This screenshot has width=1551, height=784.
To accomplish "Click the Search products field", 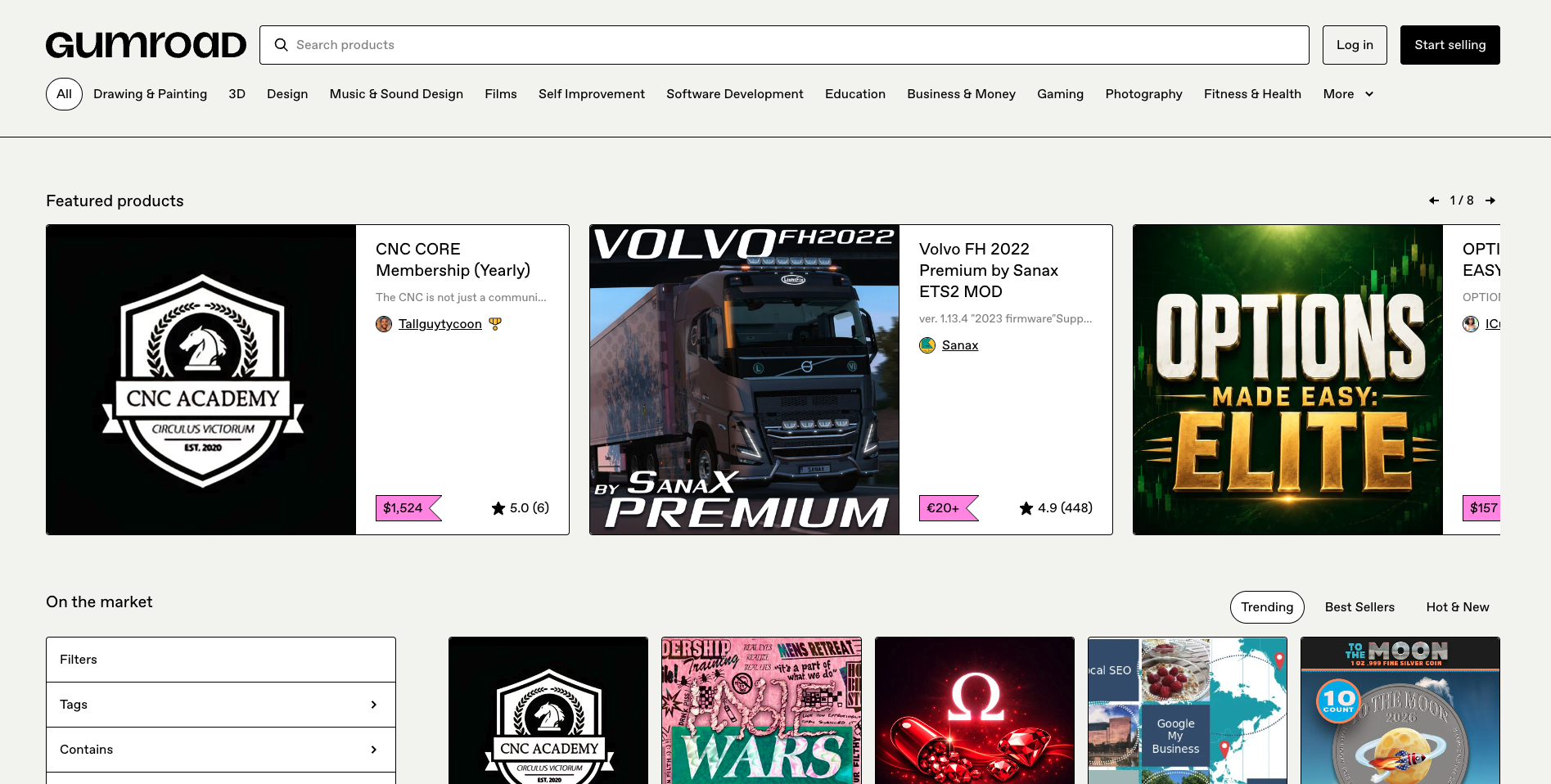I will [784, 45].
